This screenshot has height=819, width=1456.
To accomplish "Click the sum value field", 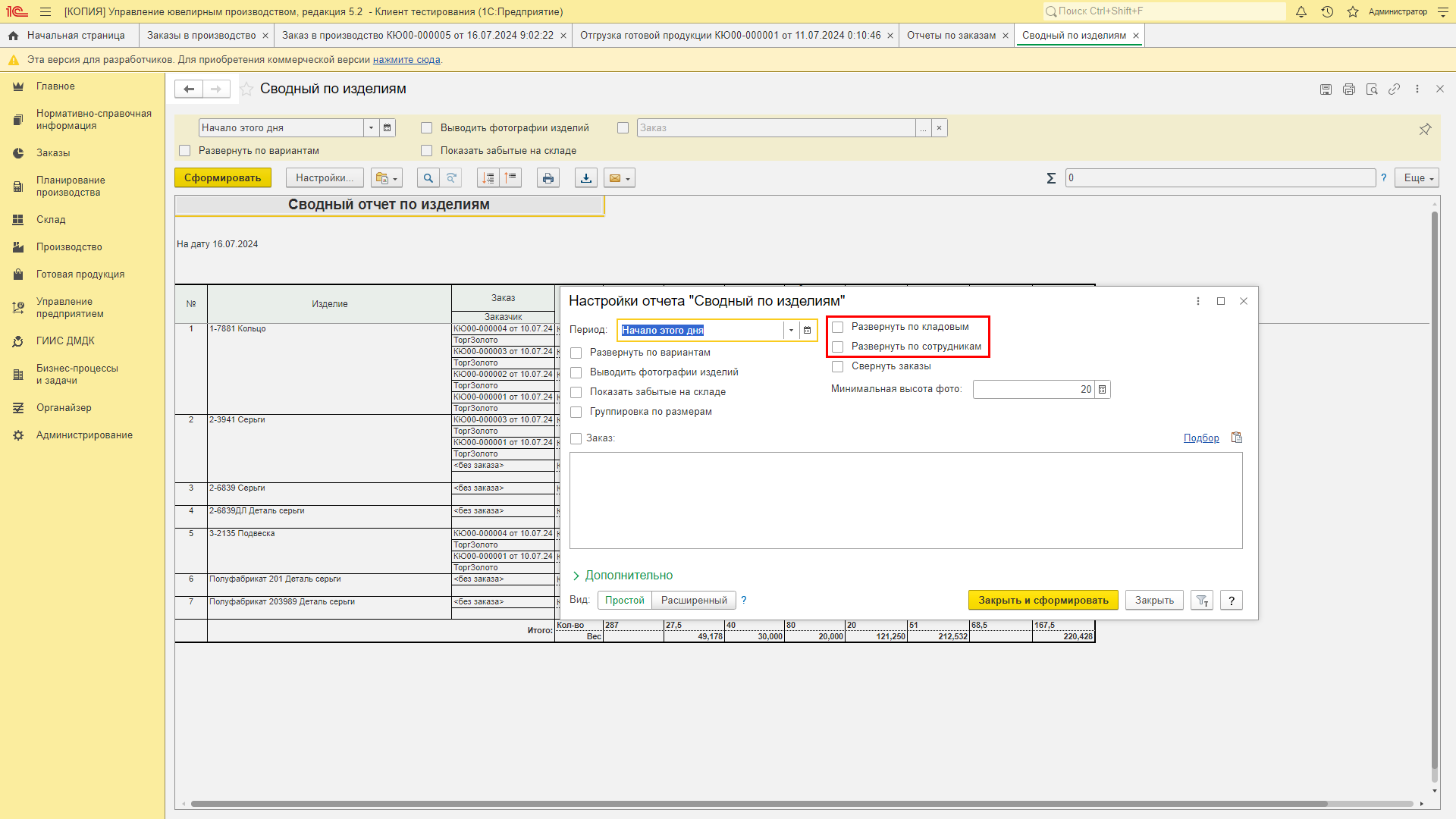I will (x=1220, y=178).
